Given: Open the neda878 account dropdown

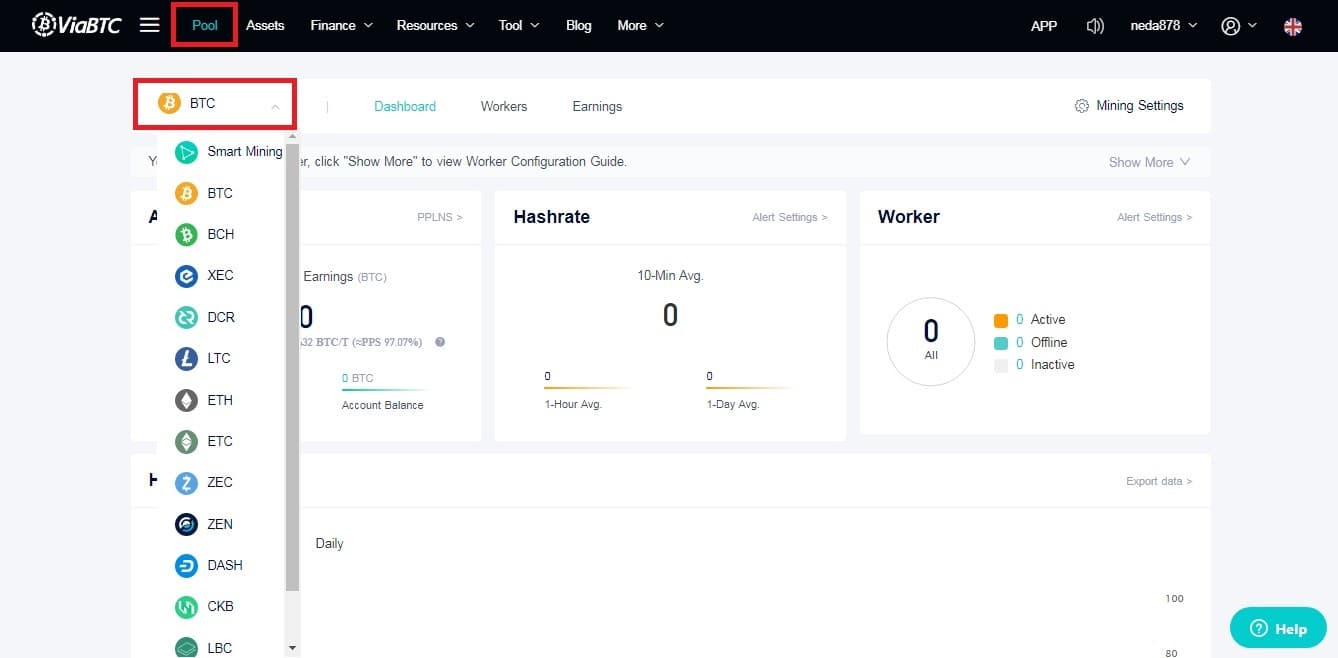Looking at the screenshot, I should (x=1163, y=26).
